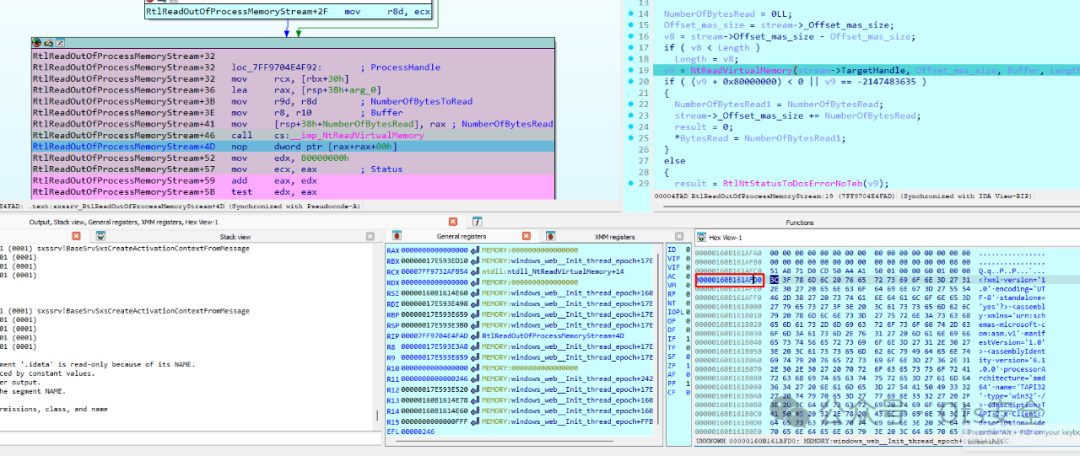The width and height of the screenshot is (1080, 456).
Task: Click the jump arrow beside RCX register
Action: [x=475, y=271]
